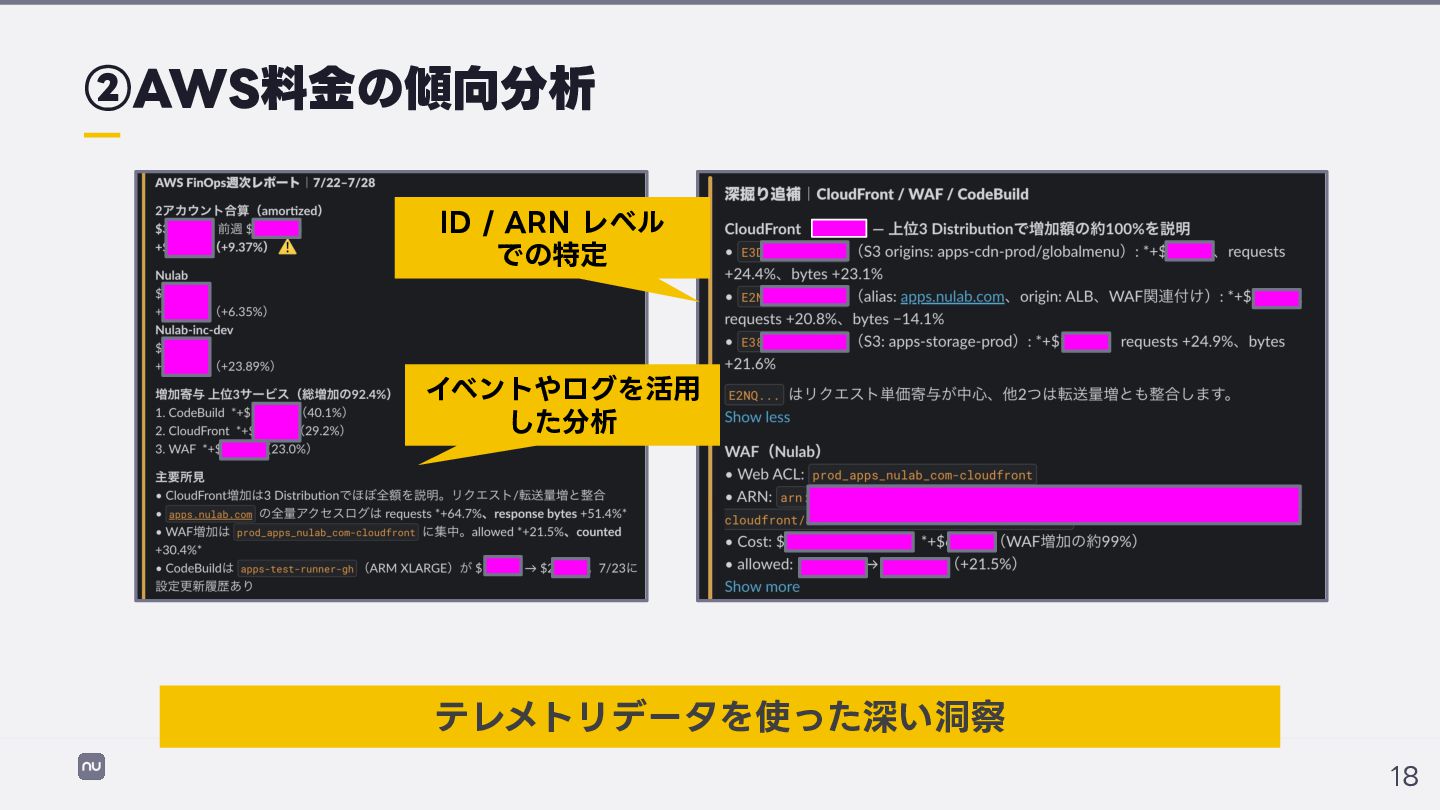Click the 深掘り追補 heading
Image resolution: width=1440 pixels, height=810 pixels.
[x=762, y=194]
